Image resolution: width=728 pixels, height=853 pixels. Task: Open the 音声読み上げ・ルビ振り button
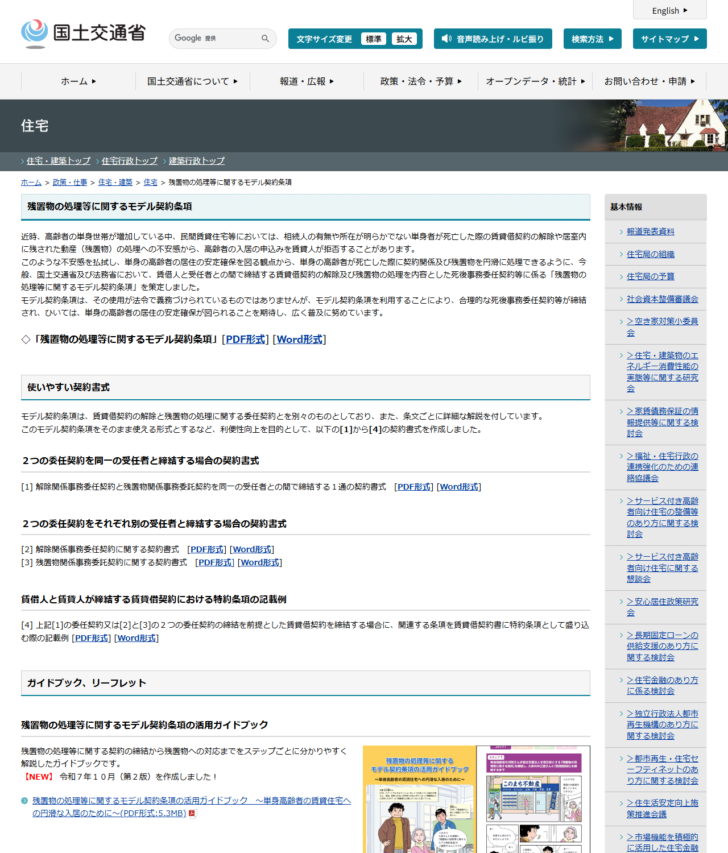click(x=493, y=39)
